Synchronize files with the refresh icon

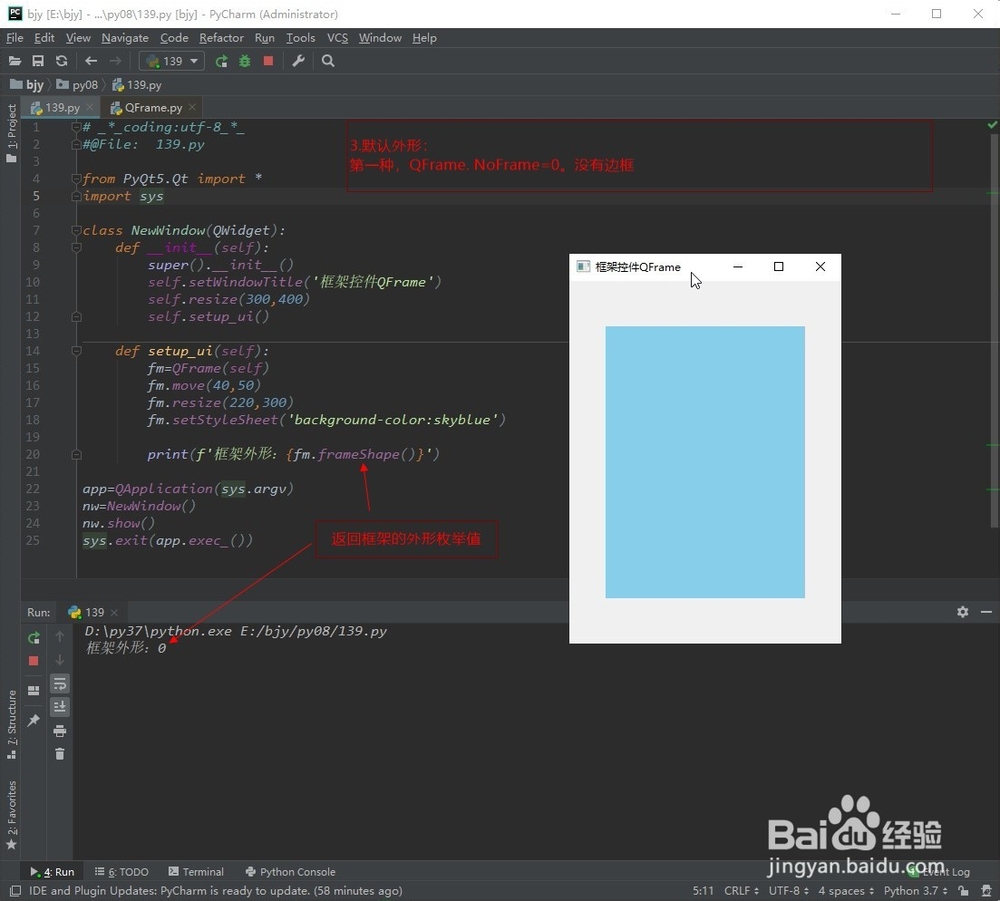[x=61, y=61]
